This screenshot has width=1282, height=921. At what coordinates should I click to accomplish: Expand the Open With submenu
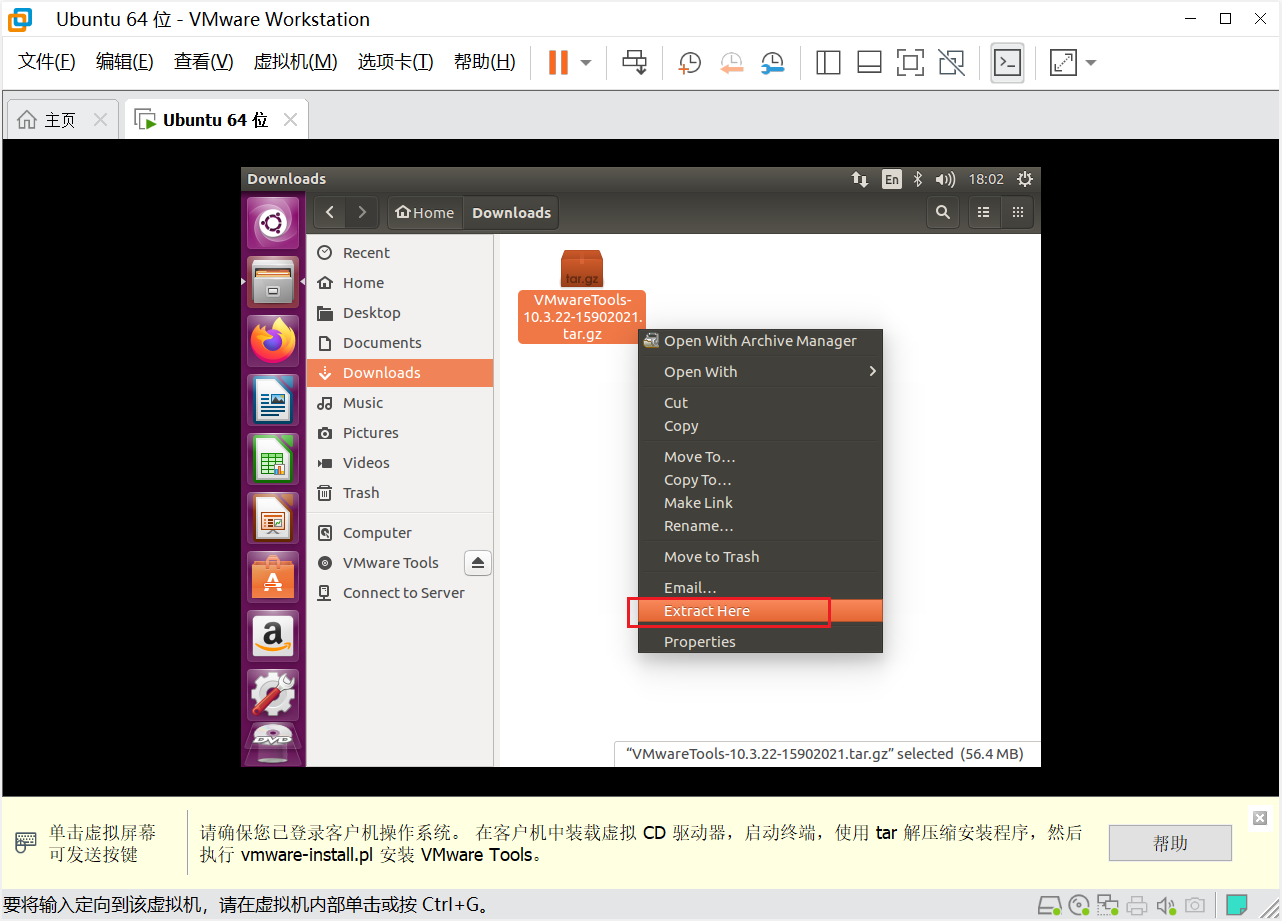760,372
